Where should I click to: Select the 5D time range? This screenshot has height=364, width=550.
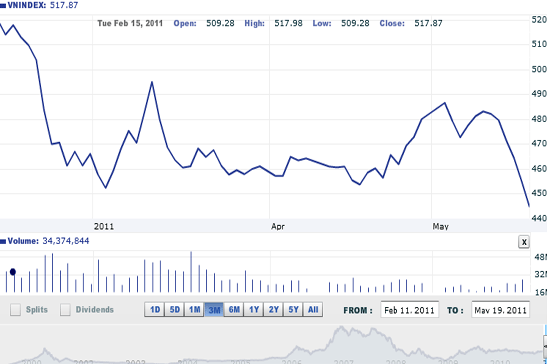[175, 310]
